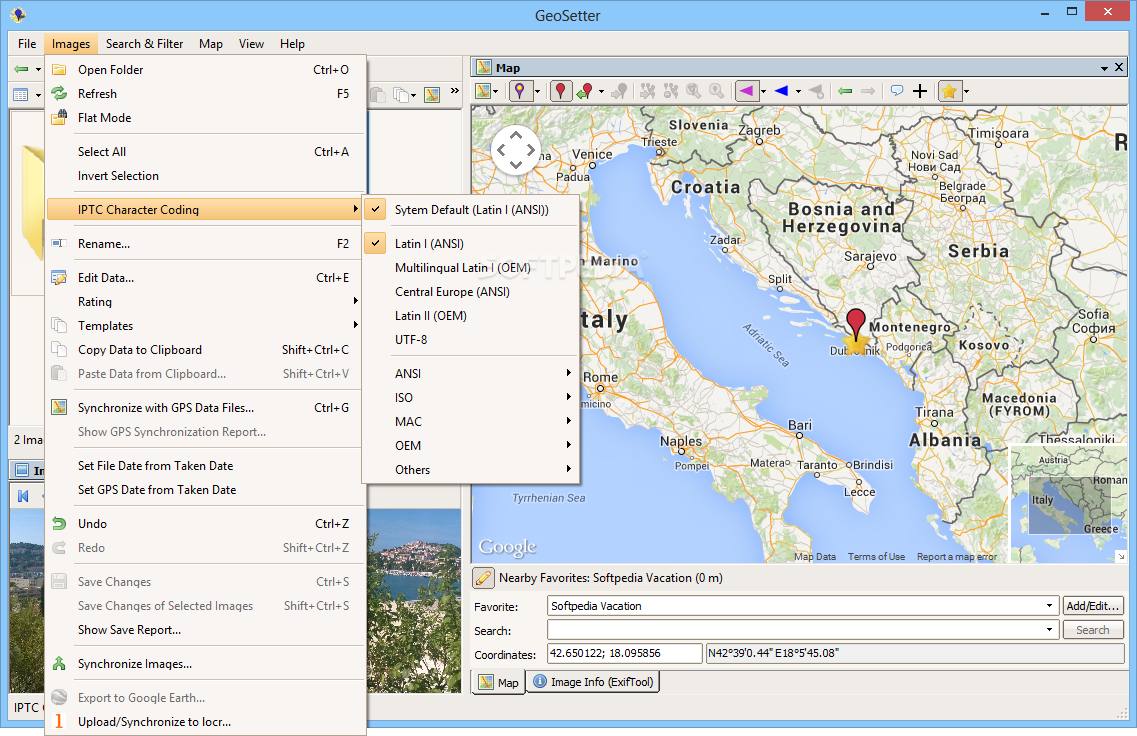This screenshot has width=1137, height=736.
Task: Click the Map Data link
Action: [x=814, y=557]
